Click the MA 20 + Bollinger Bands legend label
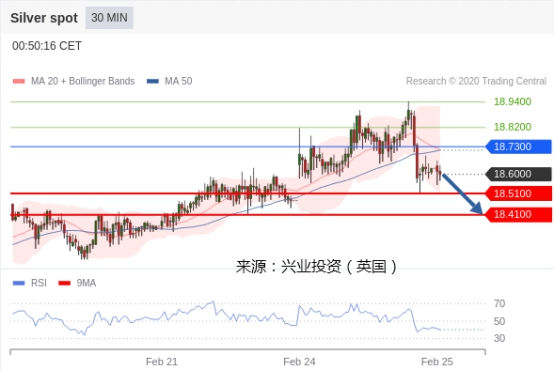The width and height of the screenshot is (554, 371). [83, 81]
